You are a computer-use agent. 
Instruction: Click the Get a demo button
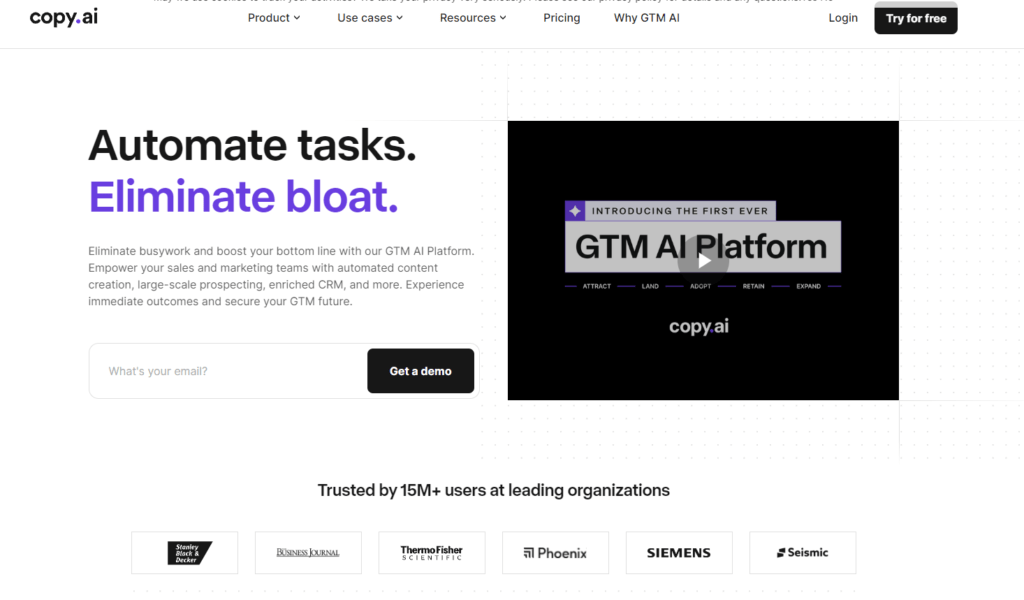click(x=420, y=371)
